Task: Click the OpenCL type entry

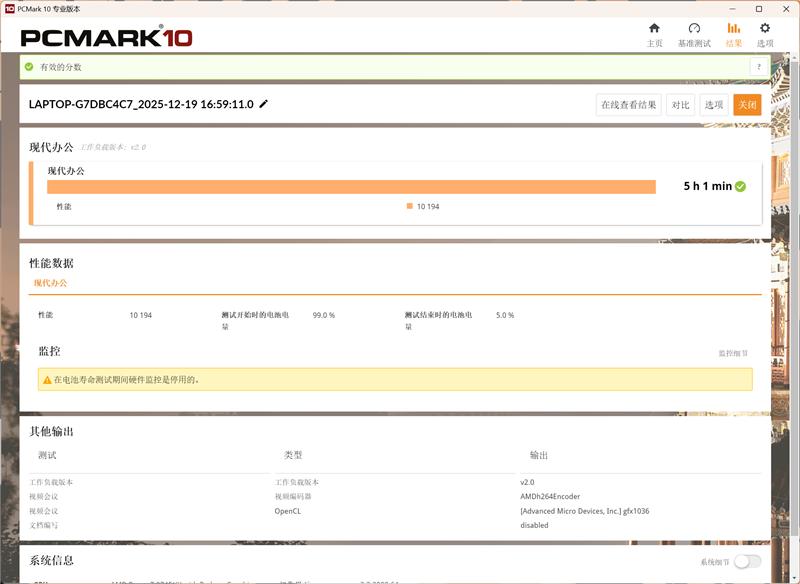Action: tap(288, 511)
